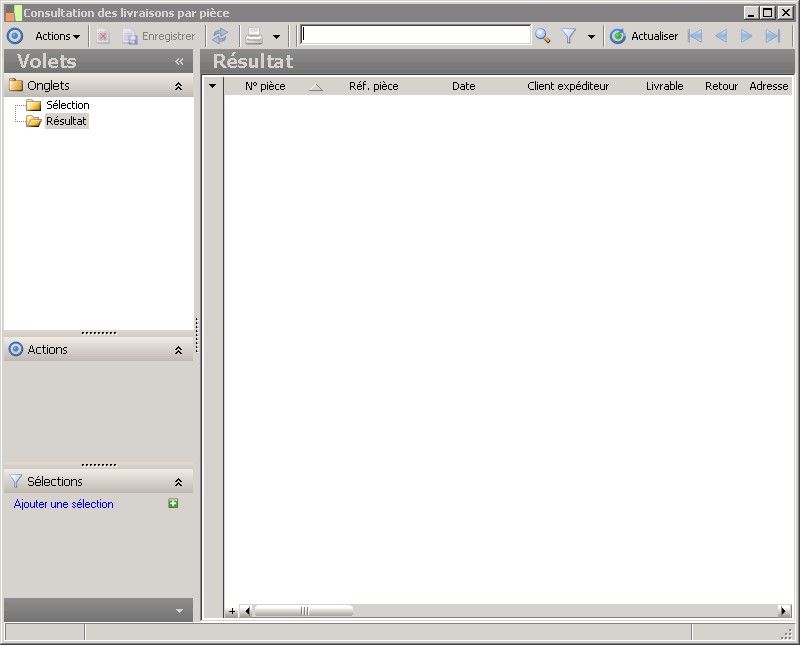
Task: Click the printer icon
Action: (254, 36)
